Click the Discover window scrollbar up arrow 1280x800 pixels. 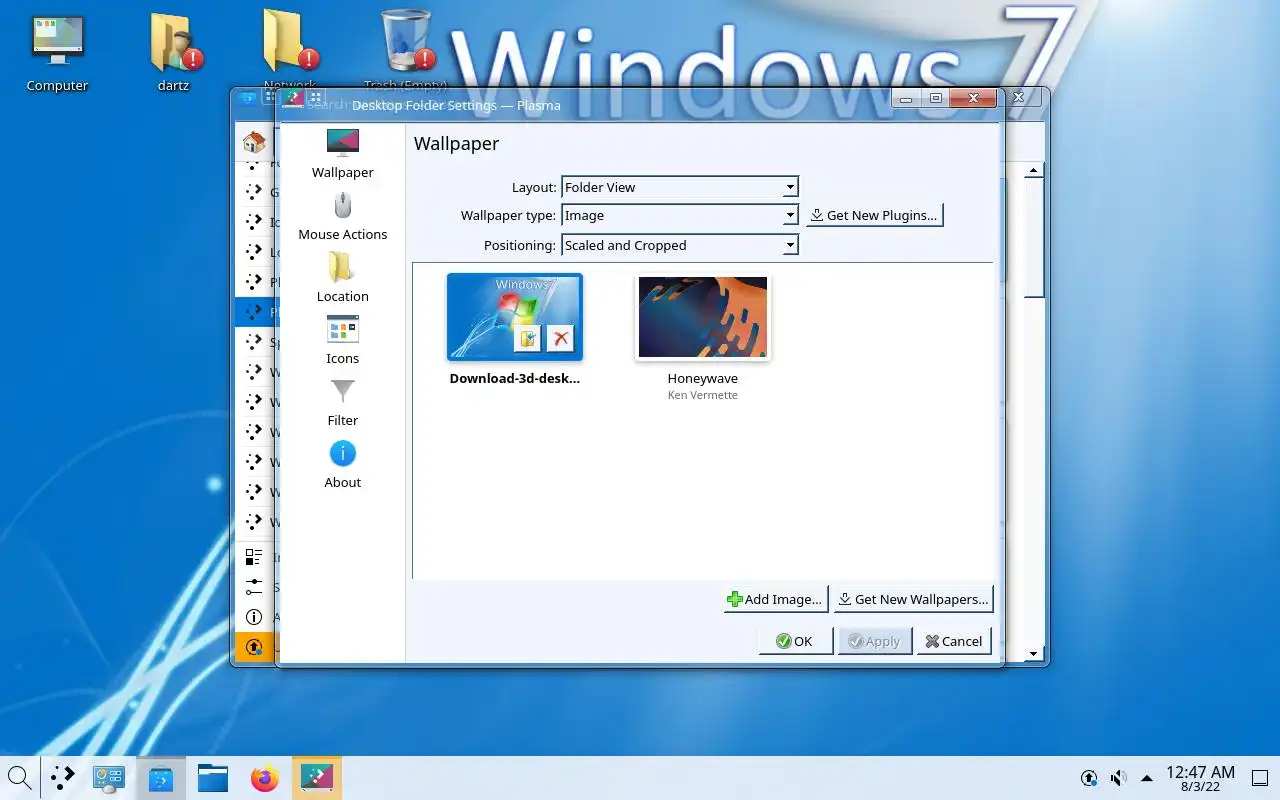1034,171
